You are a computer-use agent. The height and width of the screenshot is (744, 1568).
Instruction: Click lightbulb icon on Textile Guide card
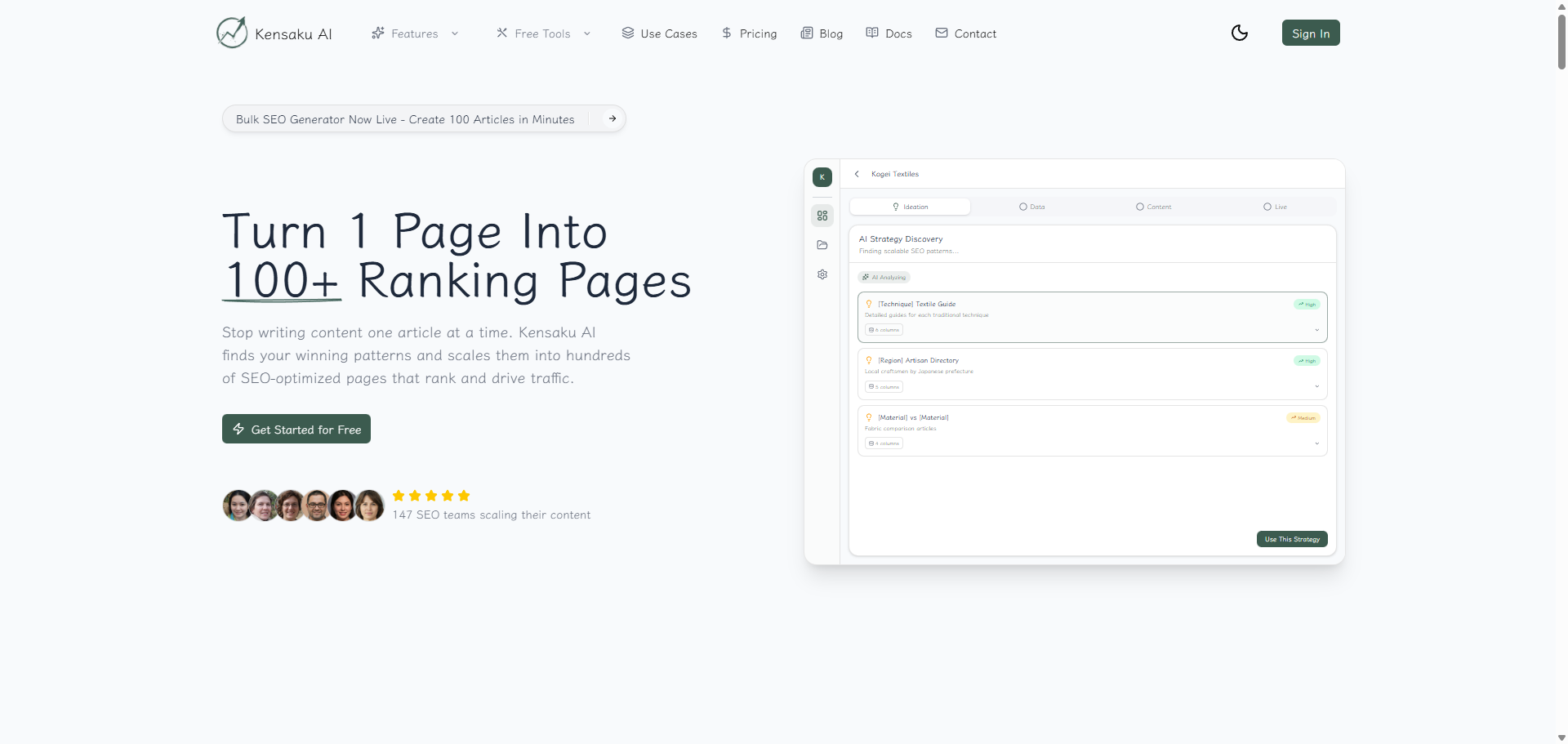[x=869, y=304]
